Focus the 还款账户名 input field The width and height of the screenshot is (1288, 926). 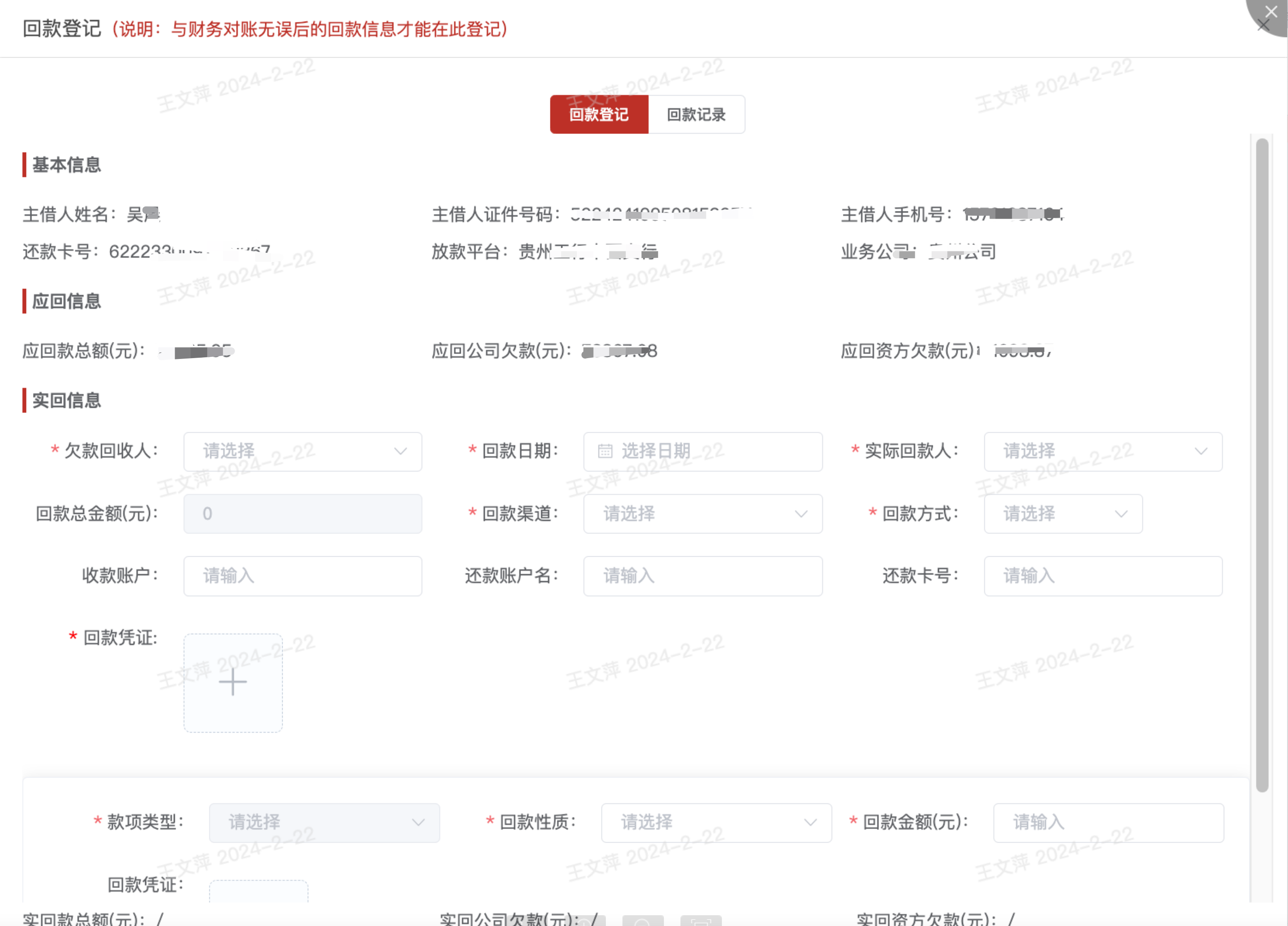pos(702,575)
